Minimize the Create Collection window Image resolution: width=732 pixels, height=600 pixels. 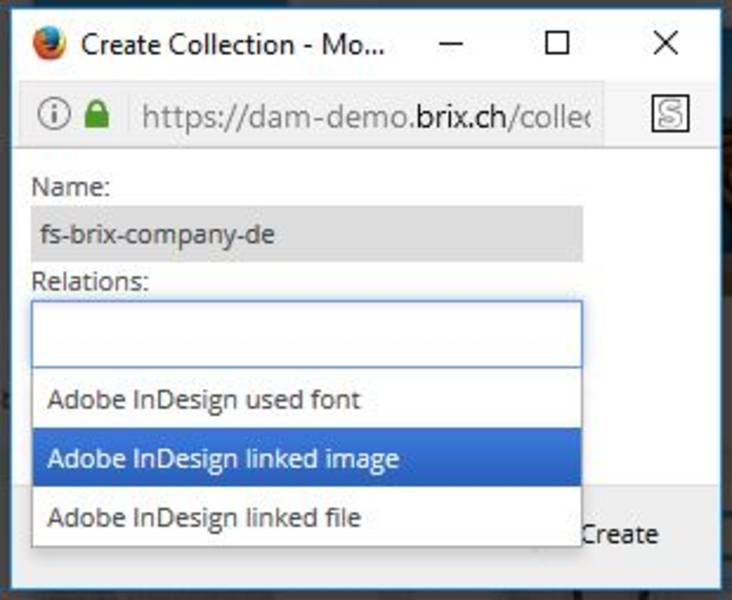pos(450,43)
